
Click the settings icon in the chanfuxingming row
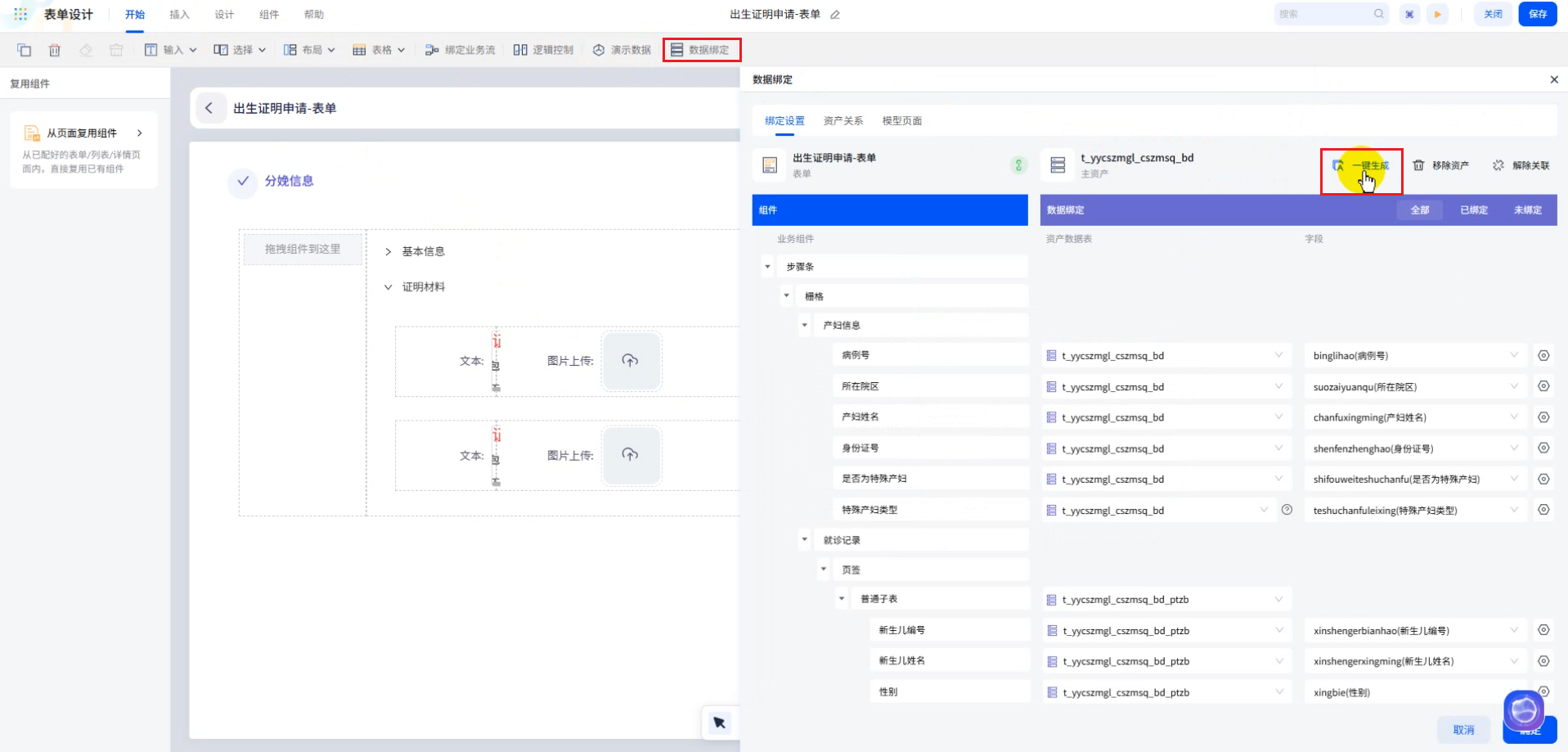1543,417
